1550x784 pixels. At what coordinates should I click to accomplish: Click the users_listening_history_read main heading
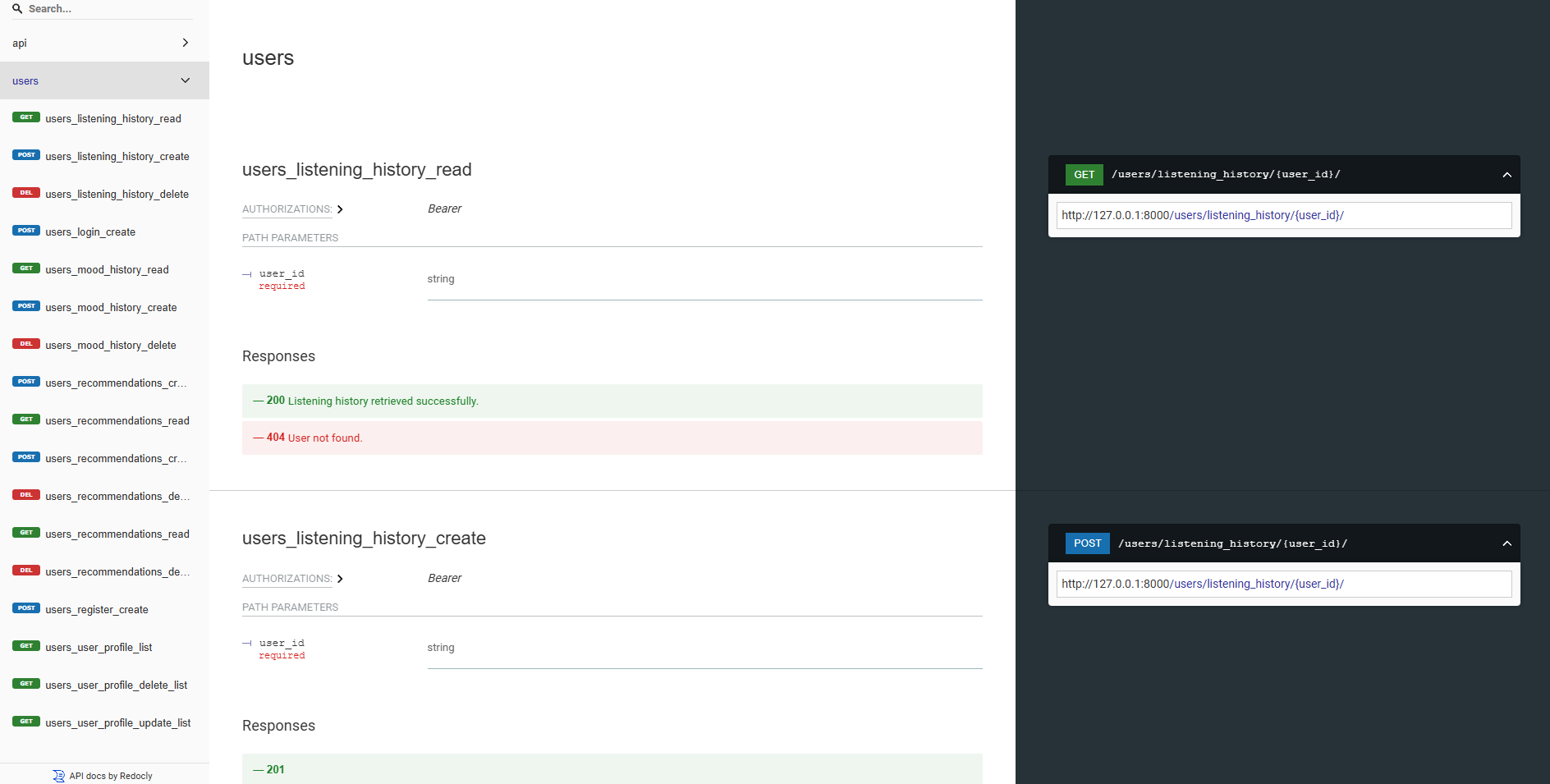[x=357, y=170]
